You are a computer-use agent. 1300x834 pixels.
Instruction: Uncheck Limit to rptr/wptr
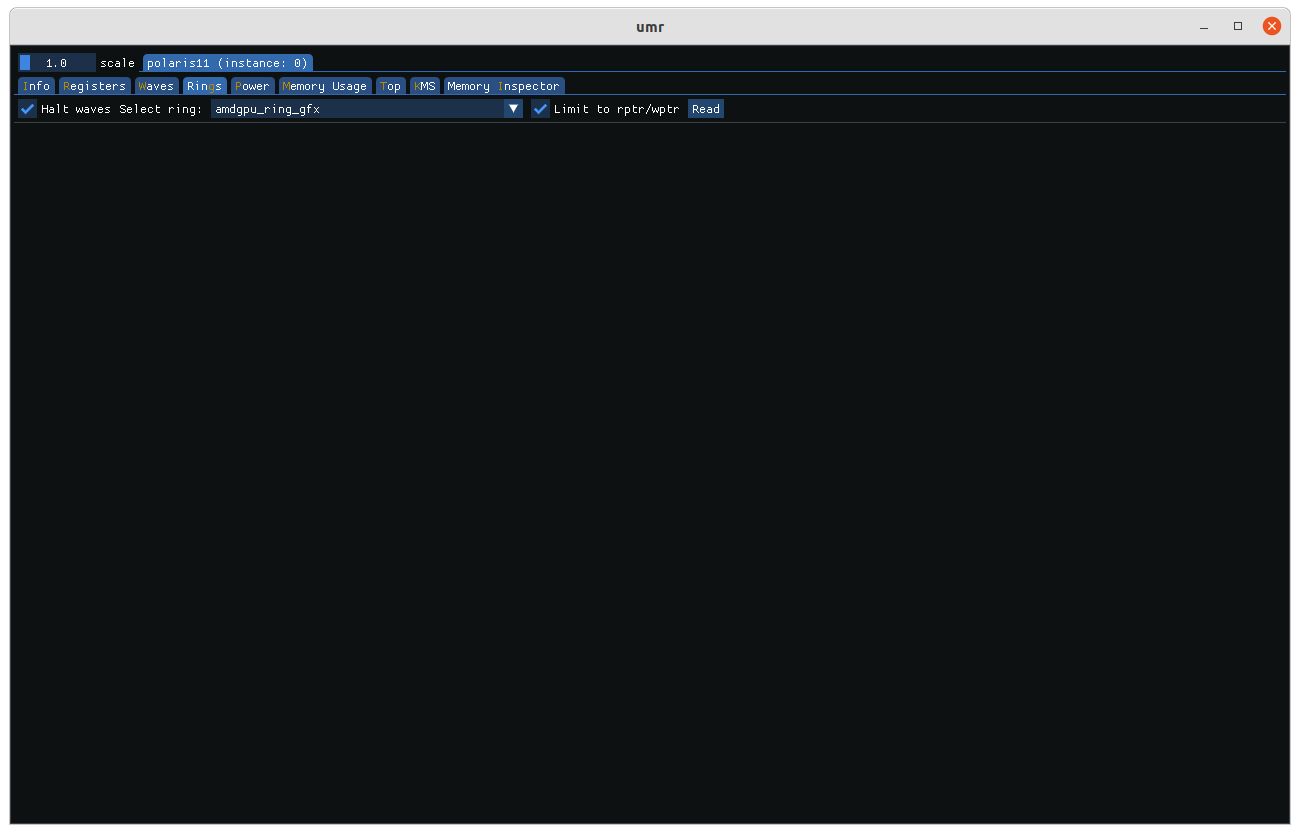(x=541, y=109)
